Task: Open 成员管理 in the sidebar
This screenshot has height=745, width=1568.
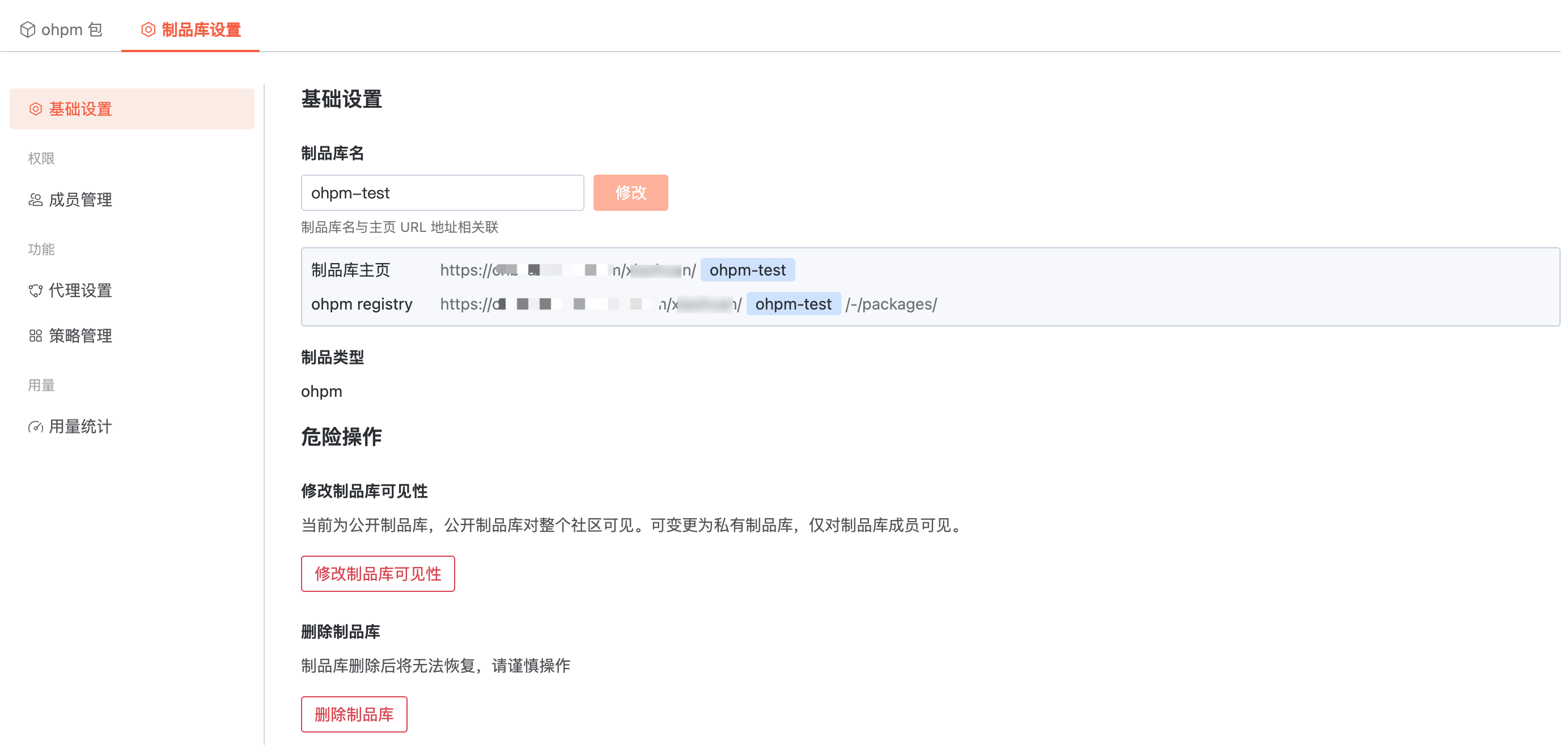Action: click(80, 200)
